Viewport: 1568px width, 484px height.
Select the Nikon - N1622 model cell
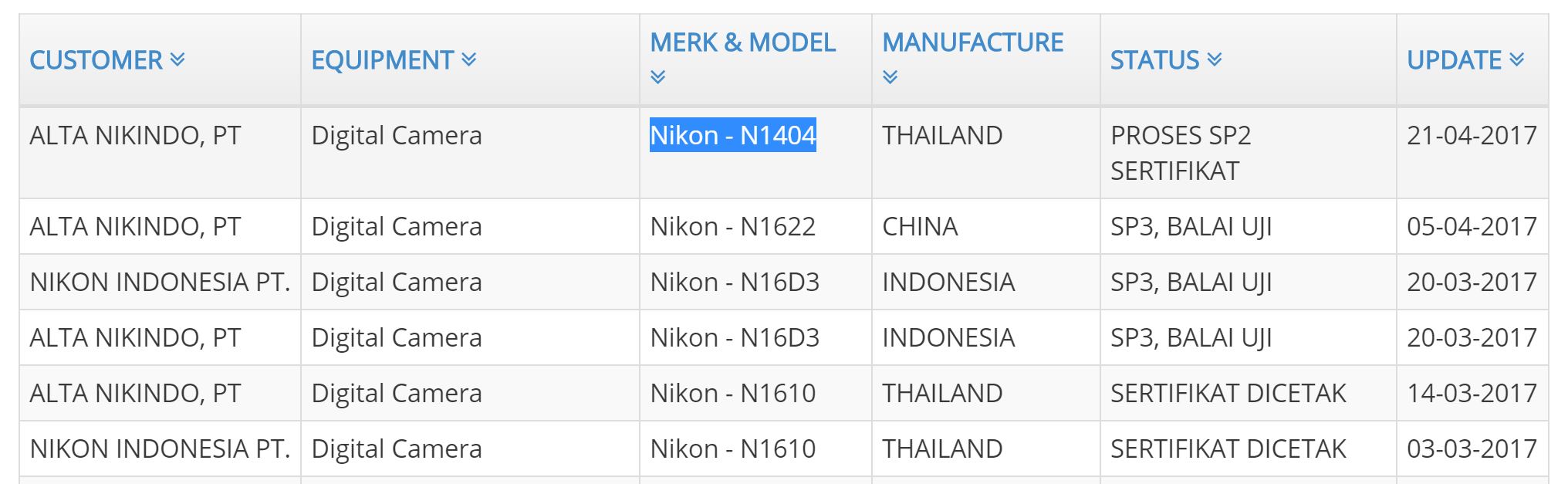coord(732,227)
